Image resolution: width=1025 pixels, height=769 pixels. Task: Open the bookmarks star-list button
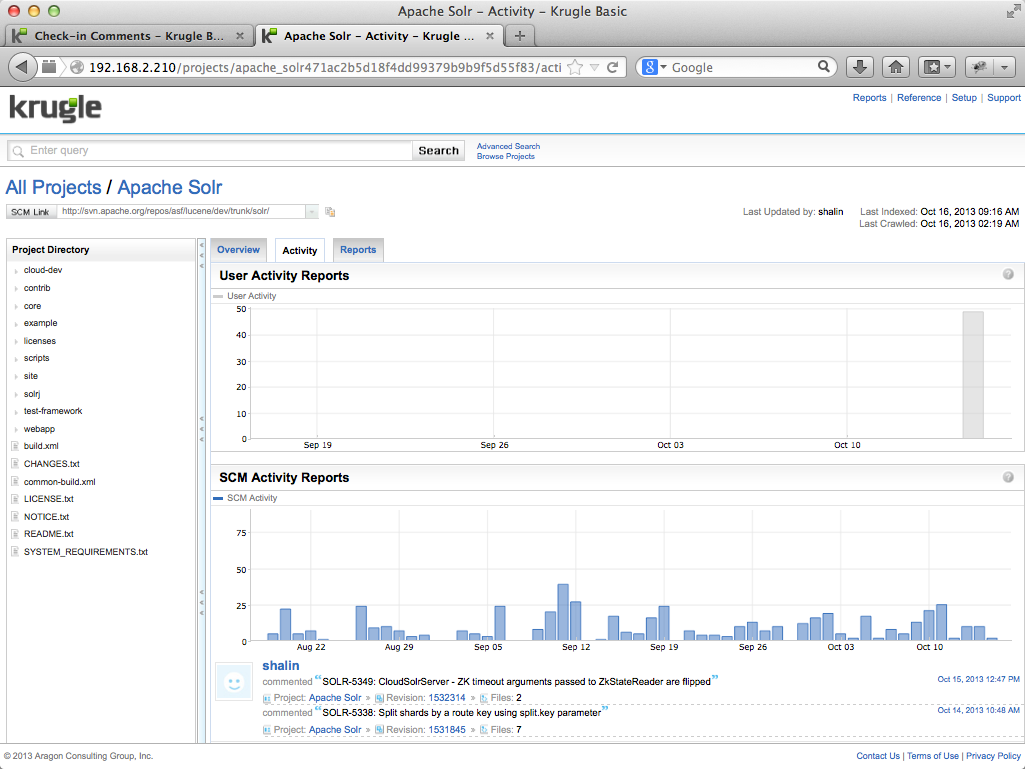click(937, 67)
